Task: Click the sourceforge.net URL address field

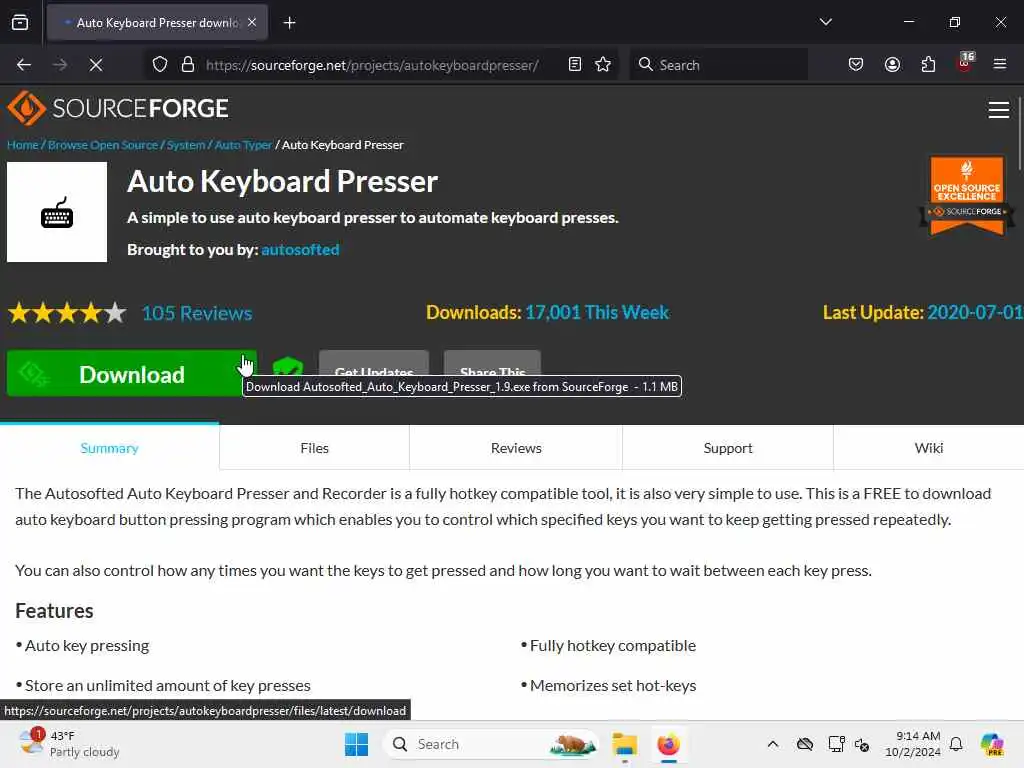Action: [x=372, y=65]
